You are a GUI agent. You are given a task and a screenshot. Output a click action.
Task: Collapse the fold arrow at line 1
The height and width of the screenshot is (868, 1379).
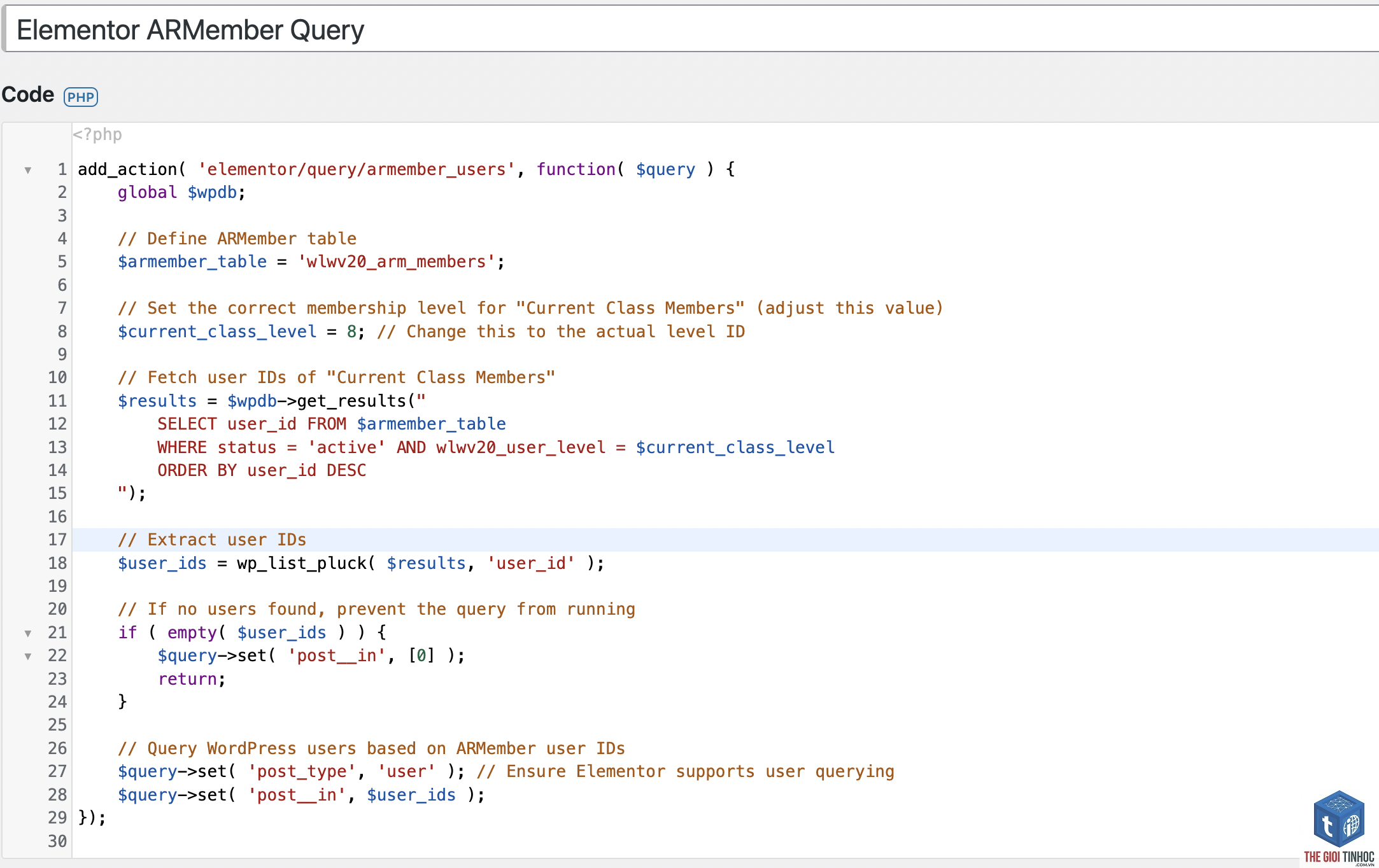coord(28,170)
